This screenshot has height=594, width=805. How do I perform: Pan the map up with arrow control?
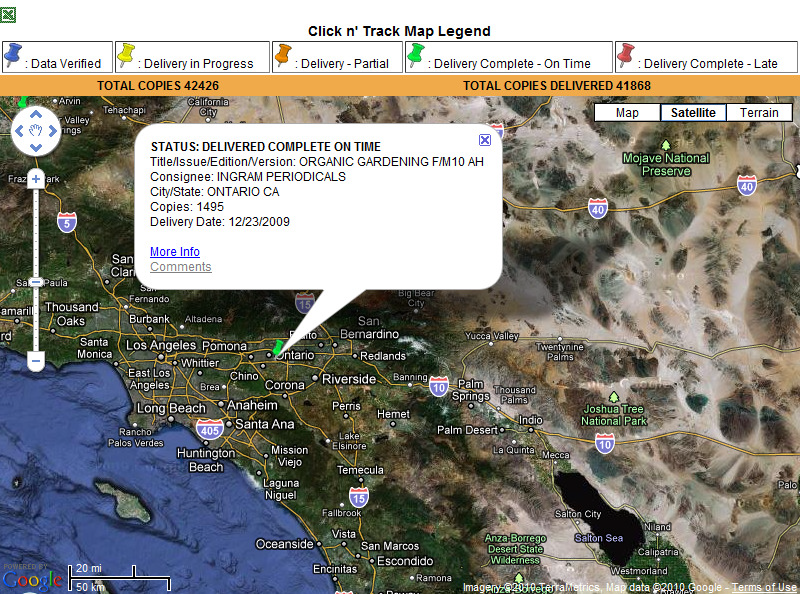pyautogui.click(x=35, y=114)
